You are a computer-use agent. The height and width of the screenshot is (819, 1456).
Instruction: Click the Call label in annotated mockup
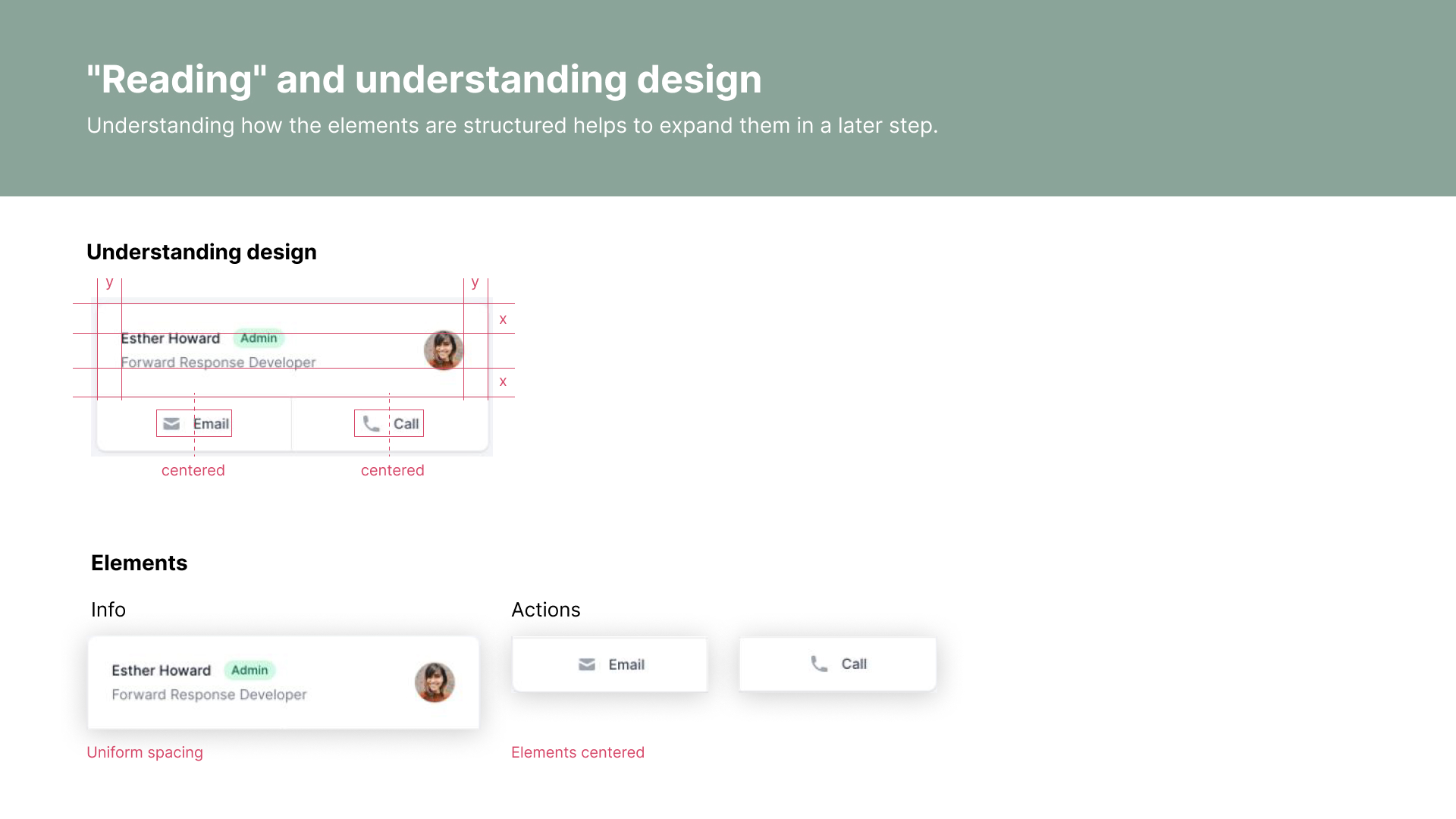pyautogui.click(x=406, y=424)
